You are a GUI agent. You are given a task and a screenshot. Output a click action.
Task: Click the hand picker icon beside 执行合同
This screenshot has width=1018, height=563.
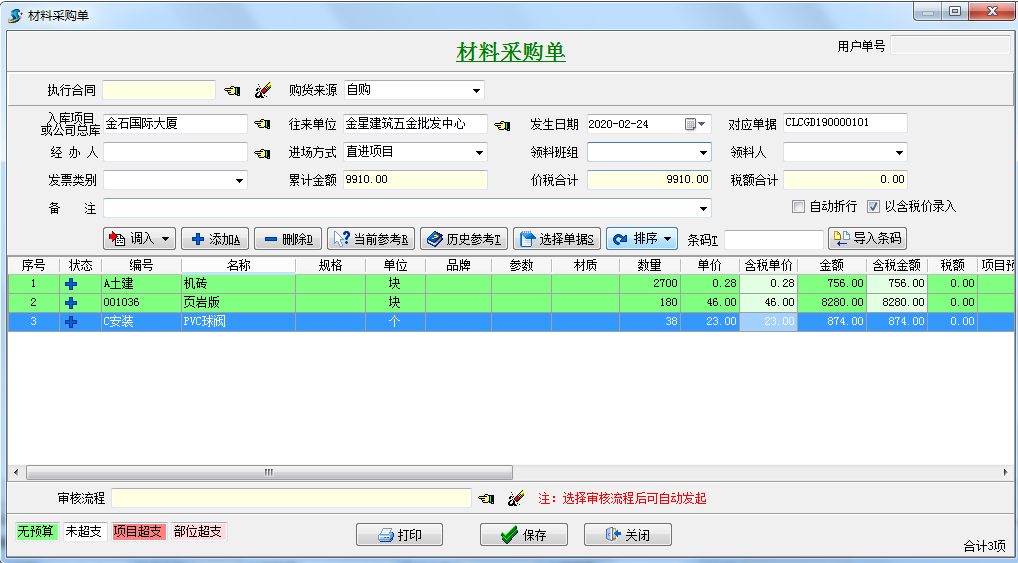(232, 91)
